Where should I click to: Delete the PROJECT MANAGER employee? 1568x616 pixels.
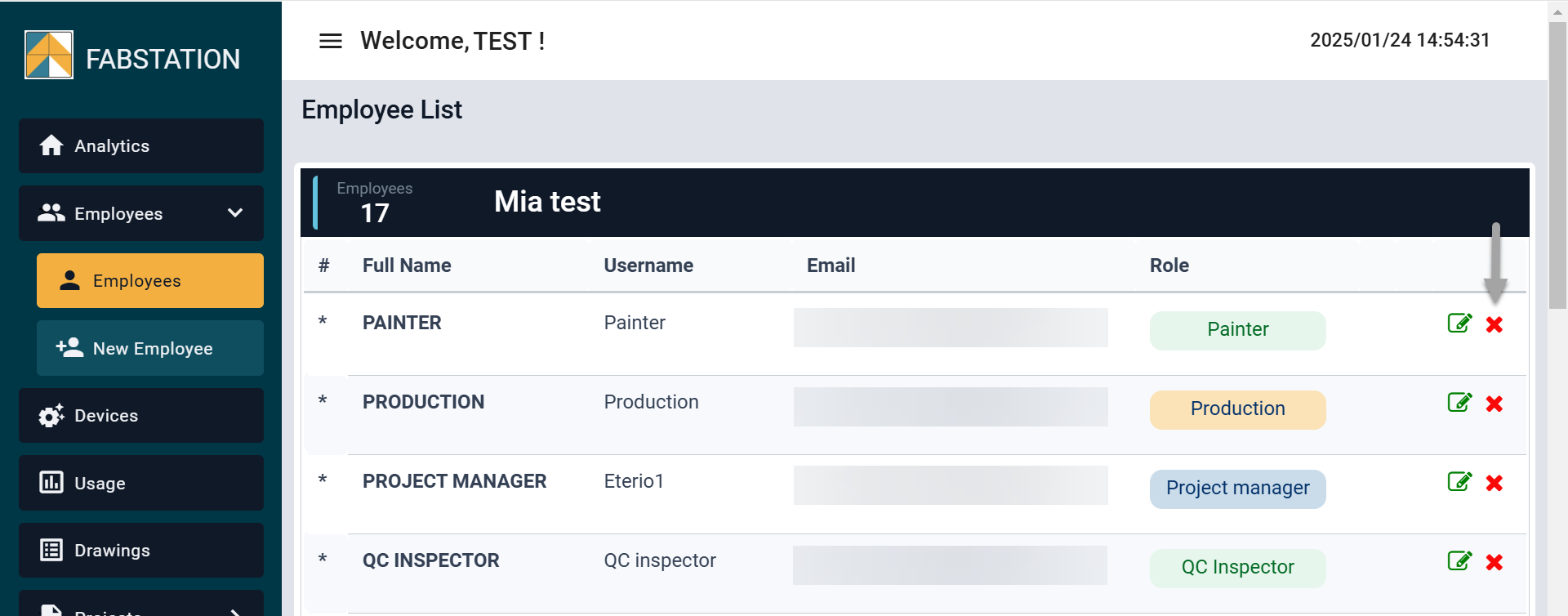click(x=1494, y=483)
